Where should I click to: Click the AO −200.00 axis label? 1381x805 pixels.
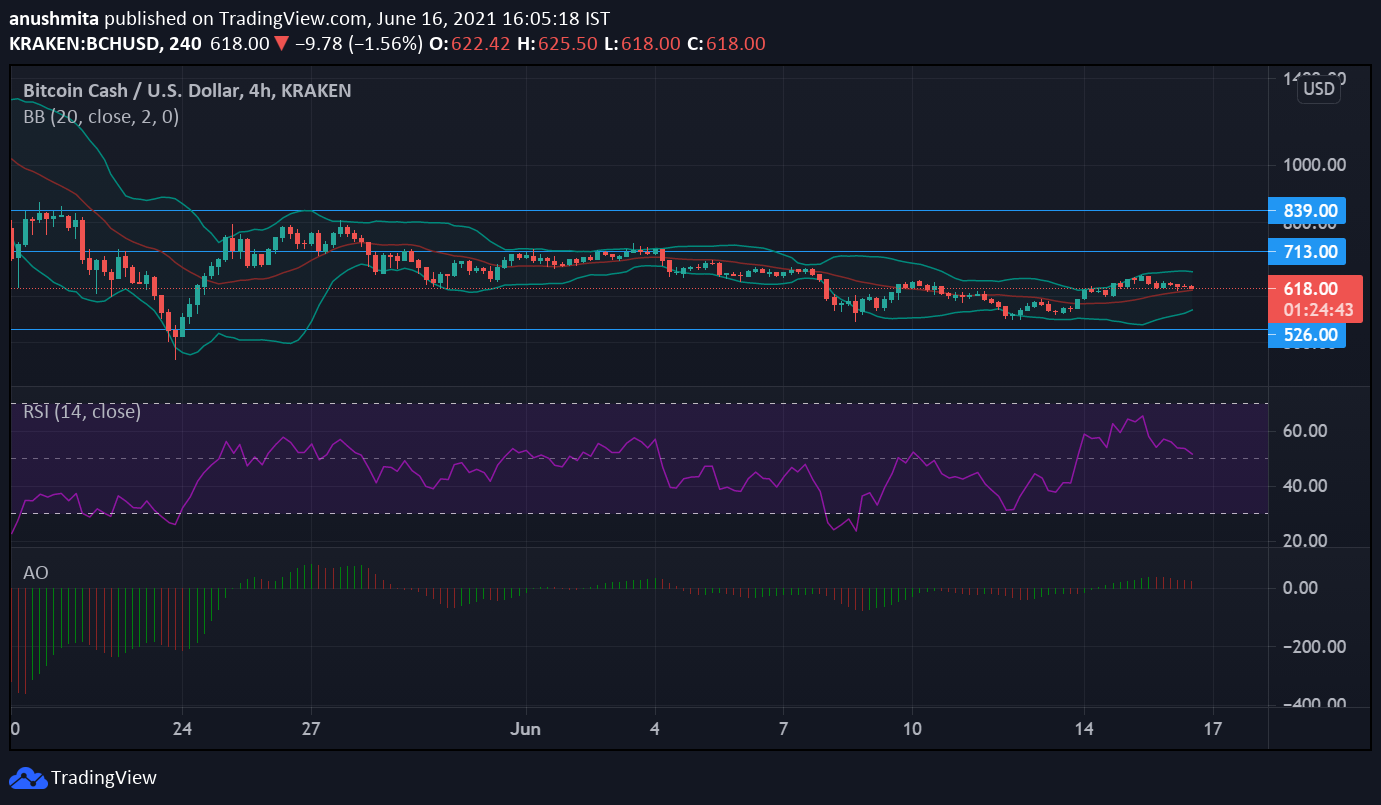point(1314,646)
